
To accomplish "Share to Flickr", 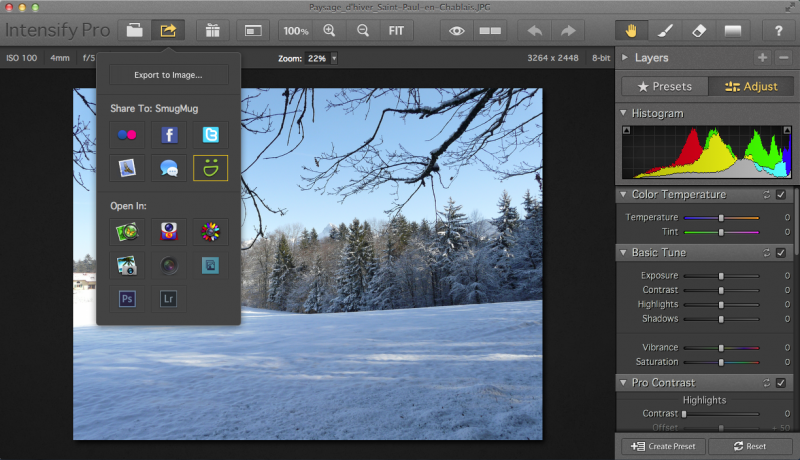I will pyautogui.click(x=127, y=135).
